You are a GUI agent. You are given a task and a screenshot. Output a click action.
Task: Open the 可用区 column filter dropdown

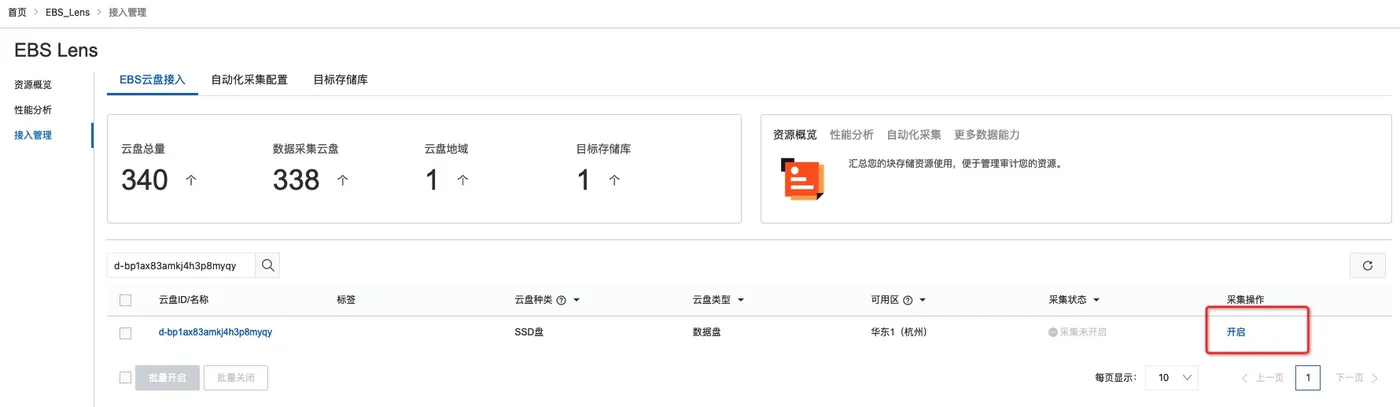pos(924,300)
